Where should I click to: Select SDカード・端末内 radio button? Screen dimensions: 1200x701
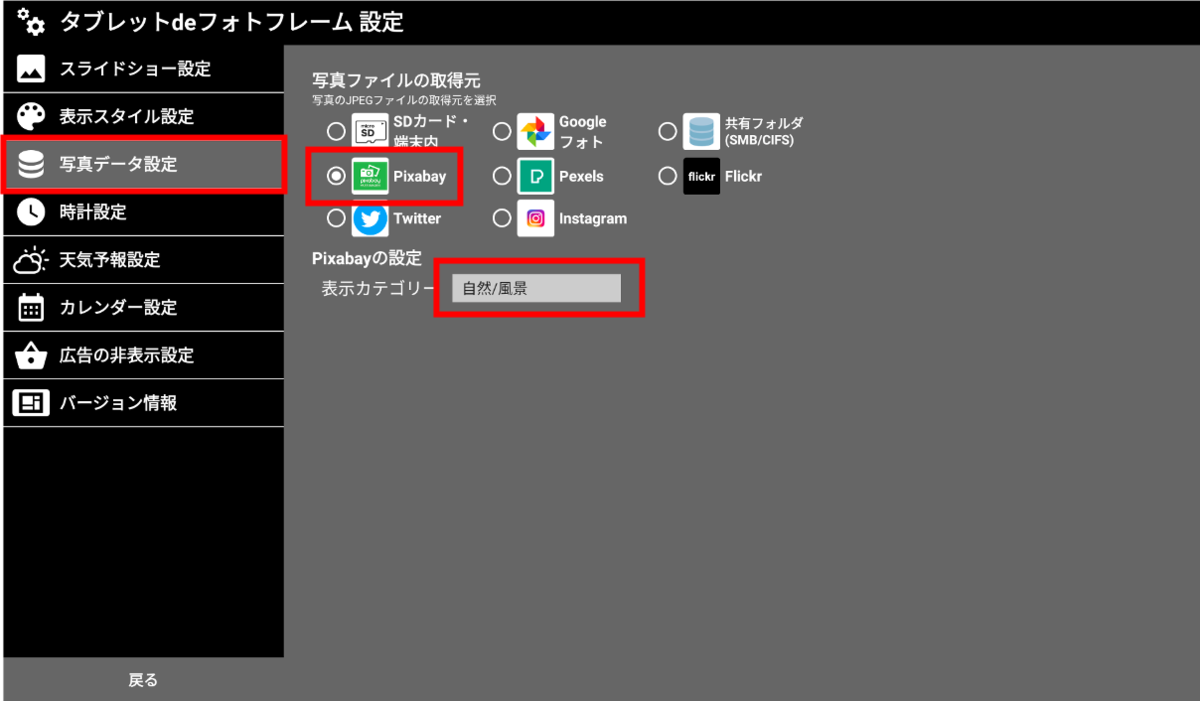click(337, 131)
